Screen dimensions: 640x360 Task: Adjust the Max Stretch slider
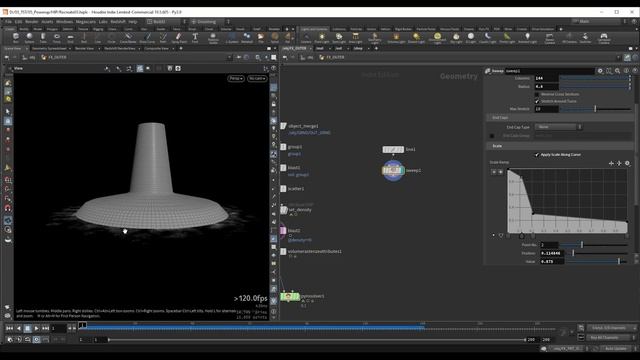[596, 109]
